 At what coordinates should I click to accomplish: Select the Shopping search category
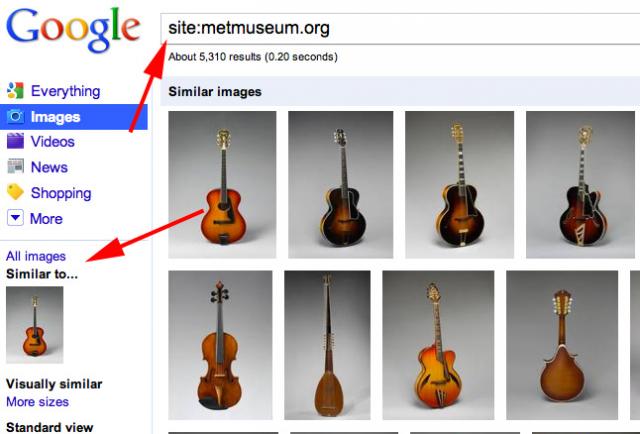(x=60, y=193)
